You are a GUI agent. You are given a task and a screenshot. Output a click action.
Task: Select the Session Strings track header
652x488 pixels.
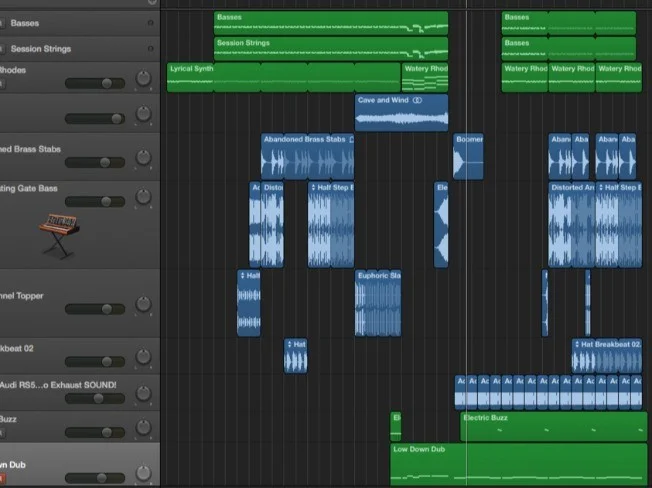coord(70,48)
